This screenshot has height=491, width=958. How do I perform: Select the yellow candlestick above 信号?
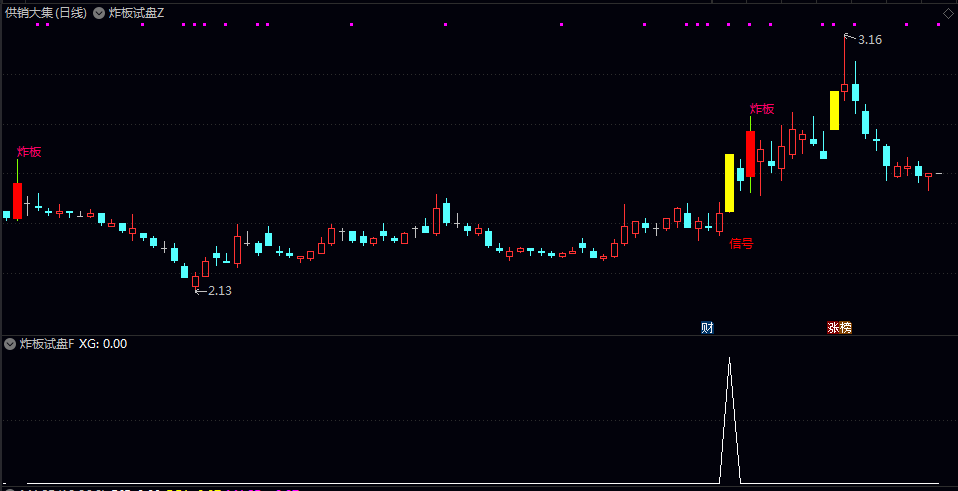tap(729, 183)
